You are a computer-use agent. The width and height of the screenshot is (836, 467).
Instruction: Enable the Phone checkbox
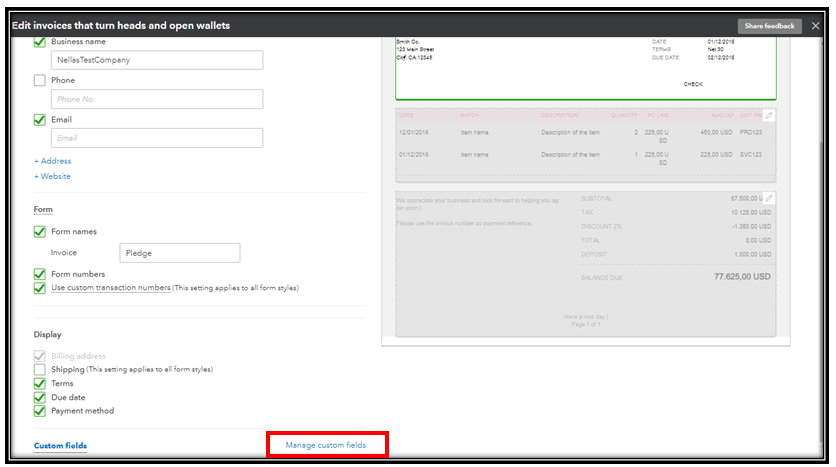40,81
